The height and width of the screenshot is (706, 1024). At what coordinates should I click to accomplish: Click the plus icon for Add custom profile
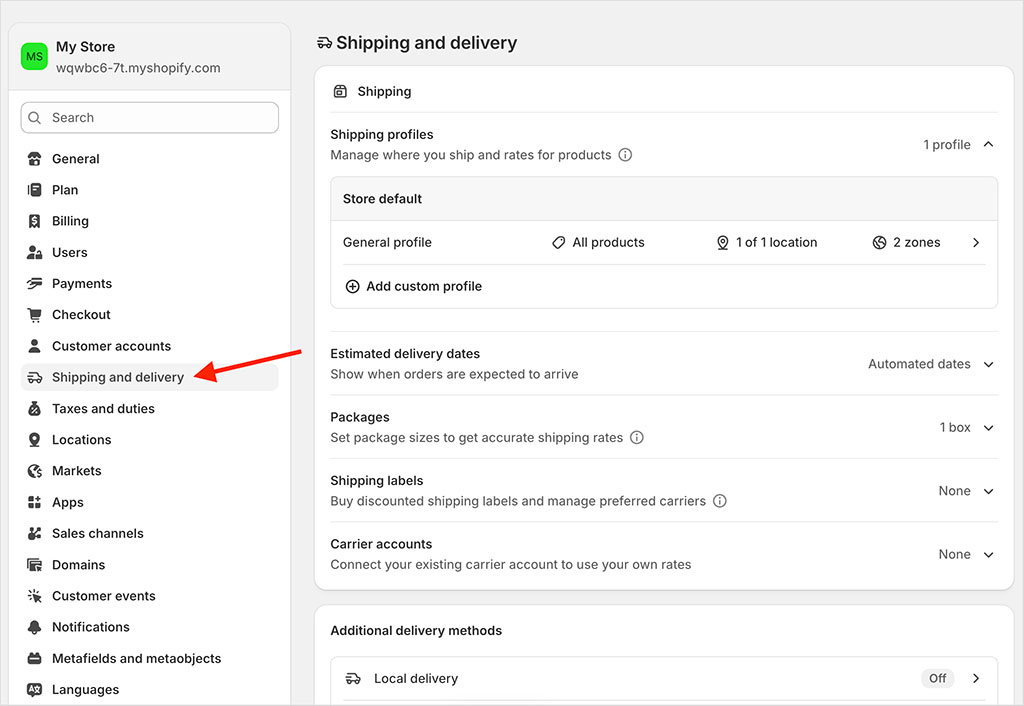(x=353, y=286)
